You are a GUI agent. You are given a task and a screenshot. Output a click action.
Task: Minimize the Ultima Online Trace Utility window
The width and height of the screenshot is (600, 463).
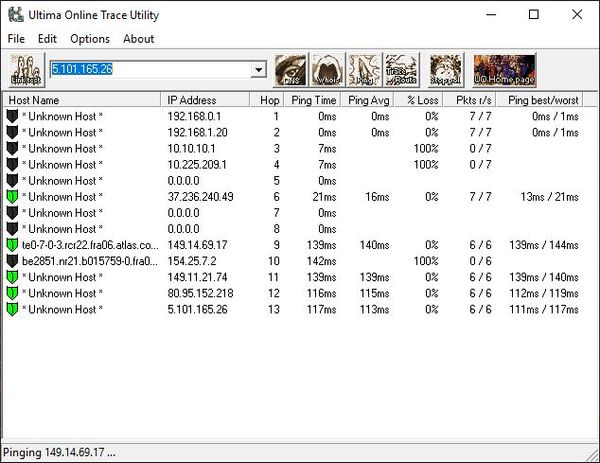[491, 15]
